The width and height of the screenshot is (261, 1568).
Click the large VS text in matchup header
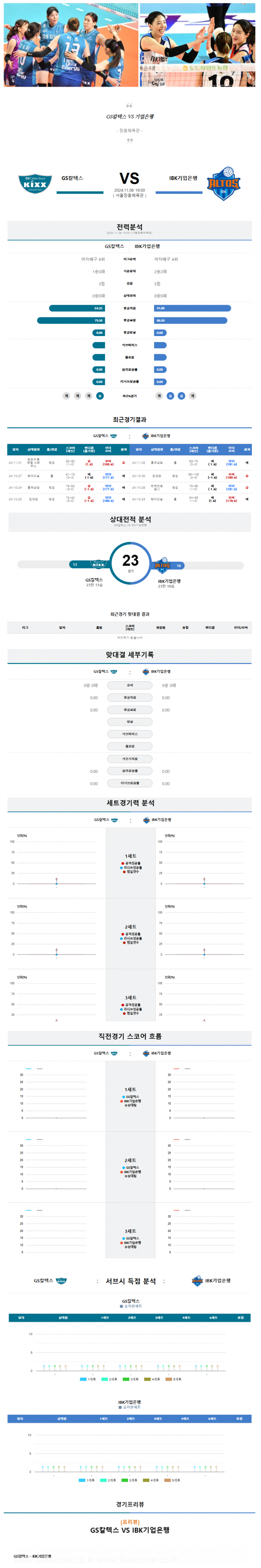tap(130, 178)
